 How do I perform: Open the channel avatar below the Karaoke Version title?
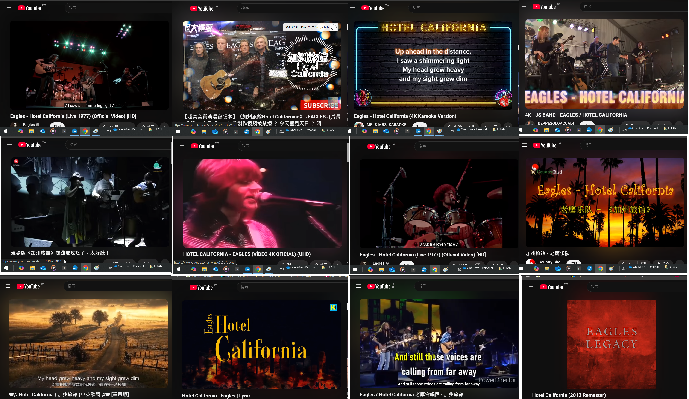[358, 125]
